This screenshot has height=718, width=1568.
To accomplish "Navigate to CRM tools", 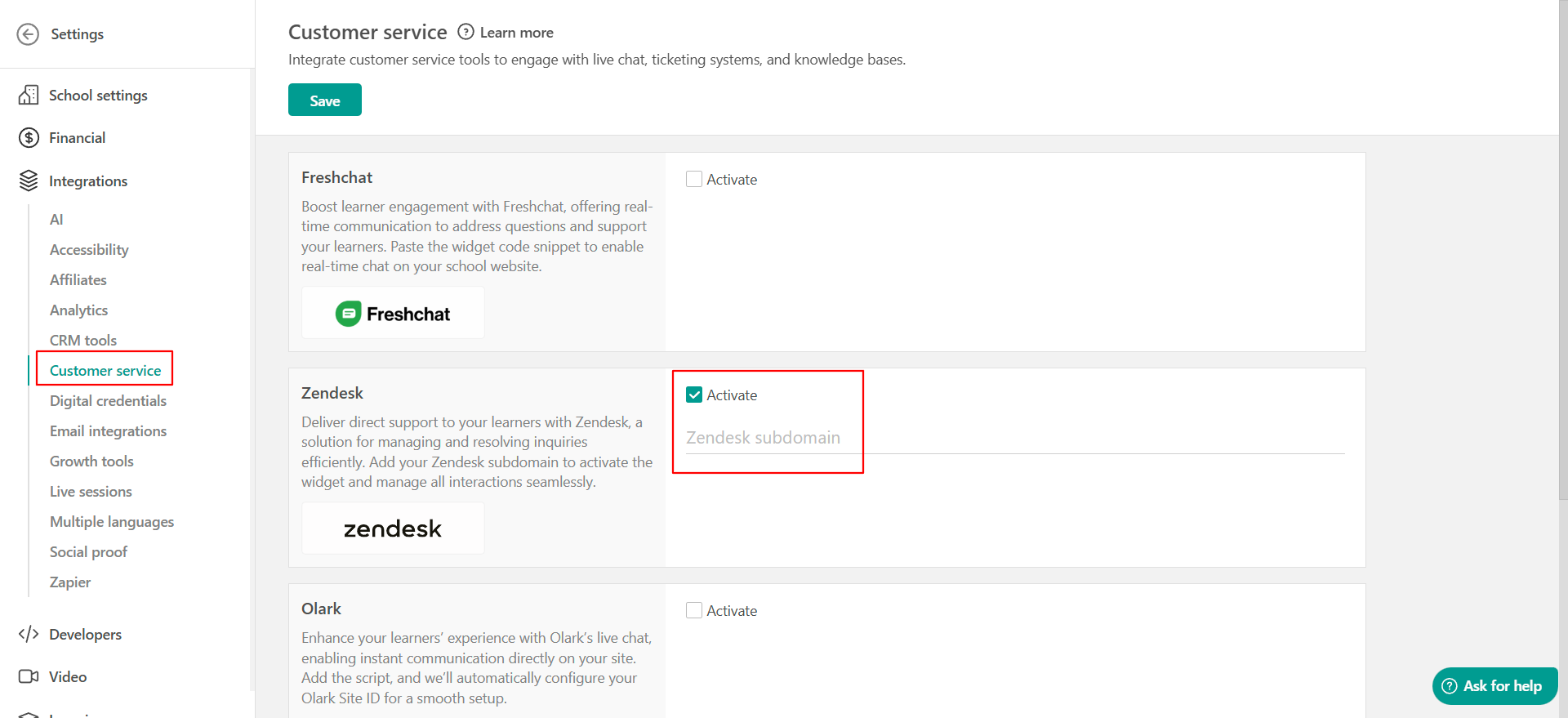I will click(x=83, y=340).
